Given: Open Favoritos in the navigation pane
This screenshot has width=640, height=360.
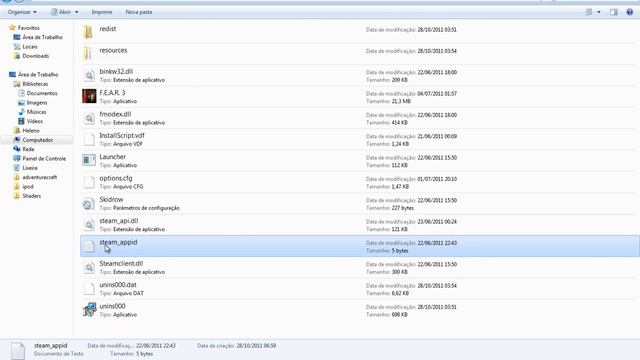Looking at the screenshot, I should coord(24,28).
